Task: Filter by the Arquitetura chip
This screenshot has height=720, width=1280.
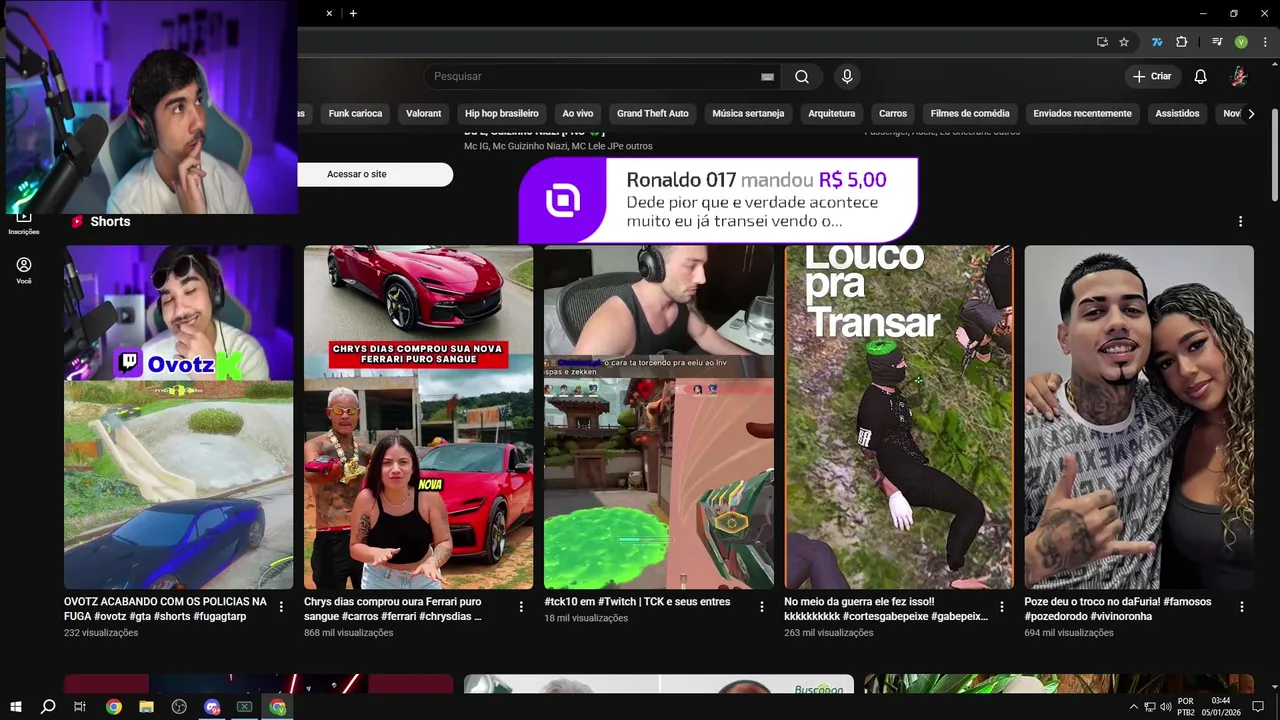Action: (x=832, y=114)
